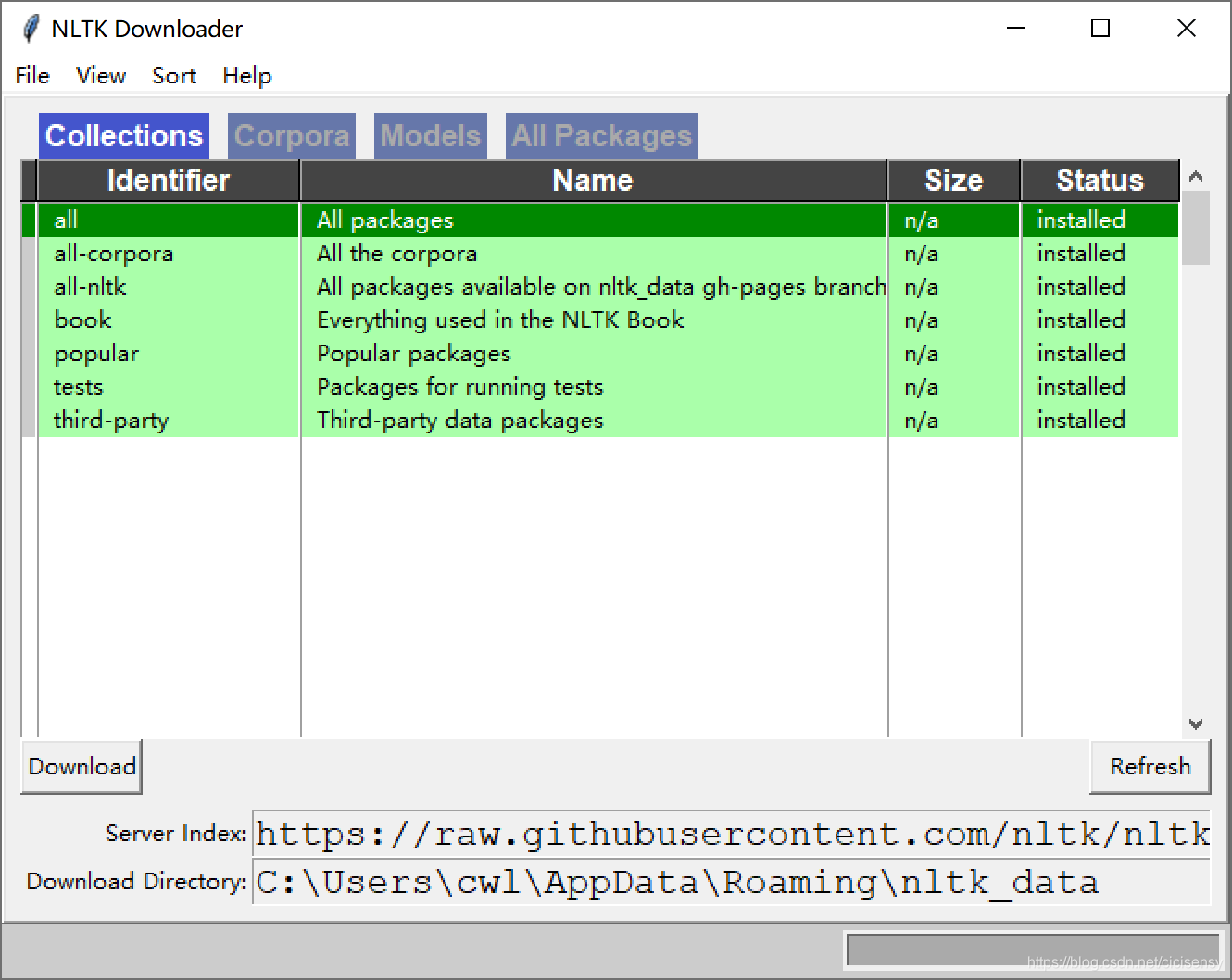The width and height of the screenshot is (1232, 980).
Task: Switch to the Corpora tab
Action: (292, 136)
